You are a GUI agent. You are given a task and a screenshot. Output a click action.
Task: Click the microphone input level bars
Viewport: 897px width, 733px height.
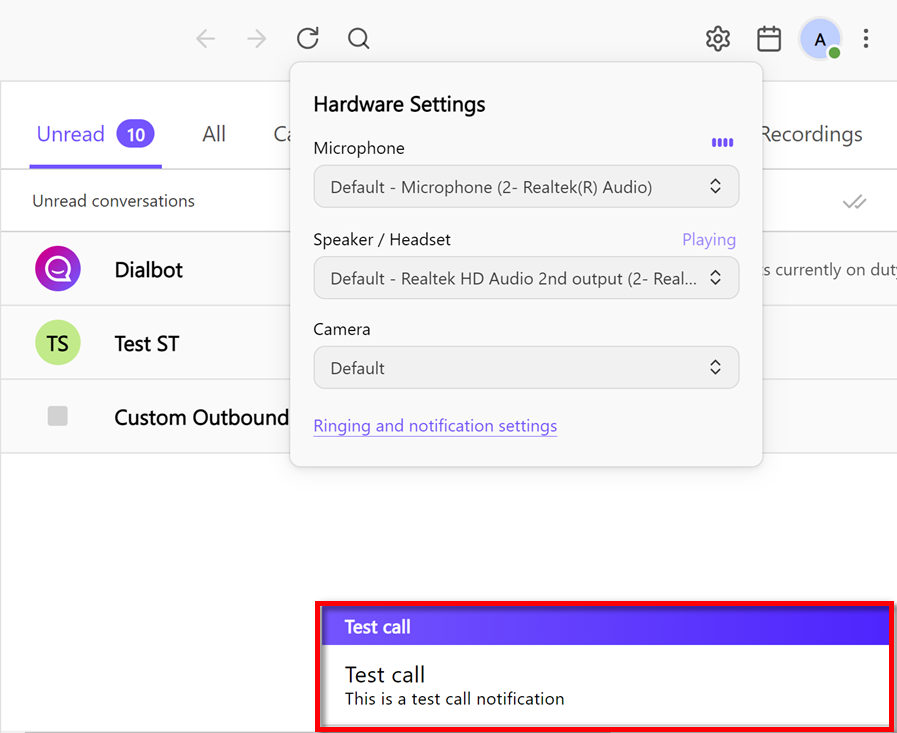click(x=722, y=142)
